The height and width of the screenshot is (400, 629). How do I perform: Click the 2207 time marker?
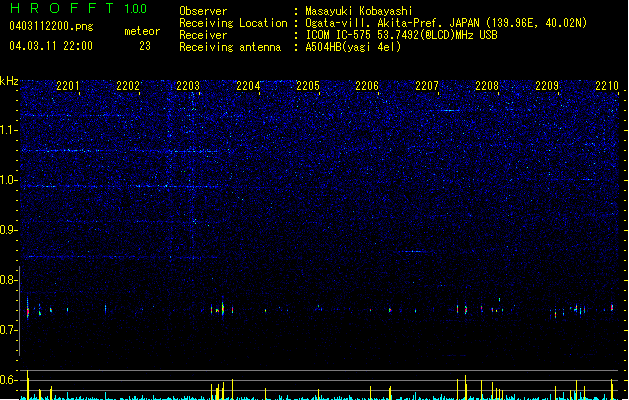click(427, 86)
